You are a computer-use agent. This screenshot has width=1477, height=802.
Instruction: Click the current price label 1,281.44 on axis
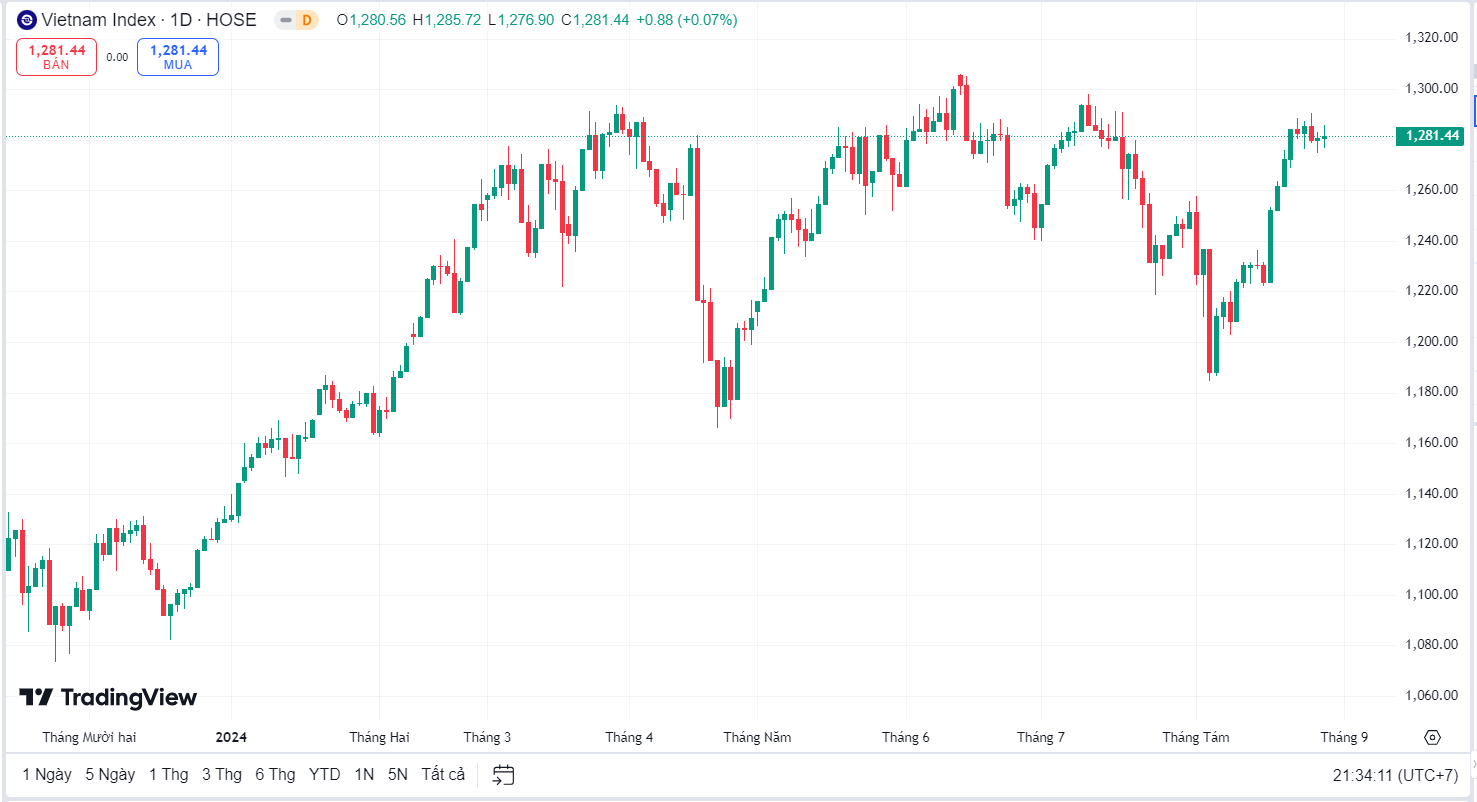tap(1430, 136)
